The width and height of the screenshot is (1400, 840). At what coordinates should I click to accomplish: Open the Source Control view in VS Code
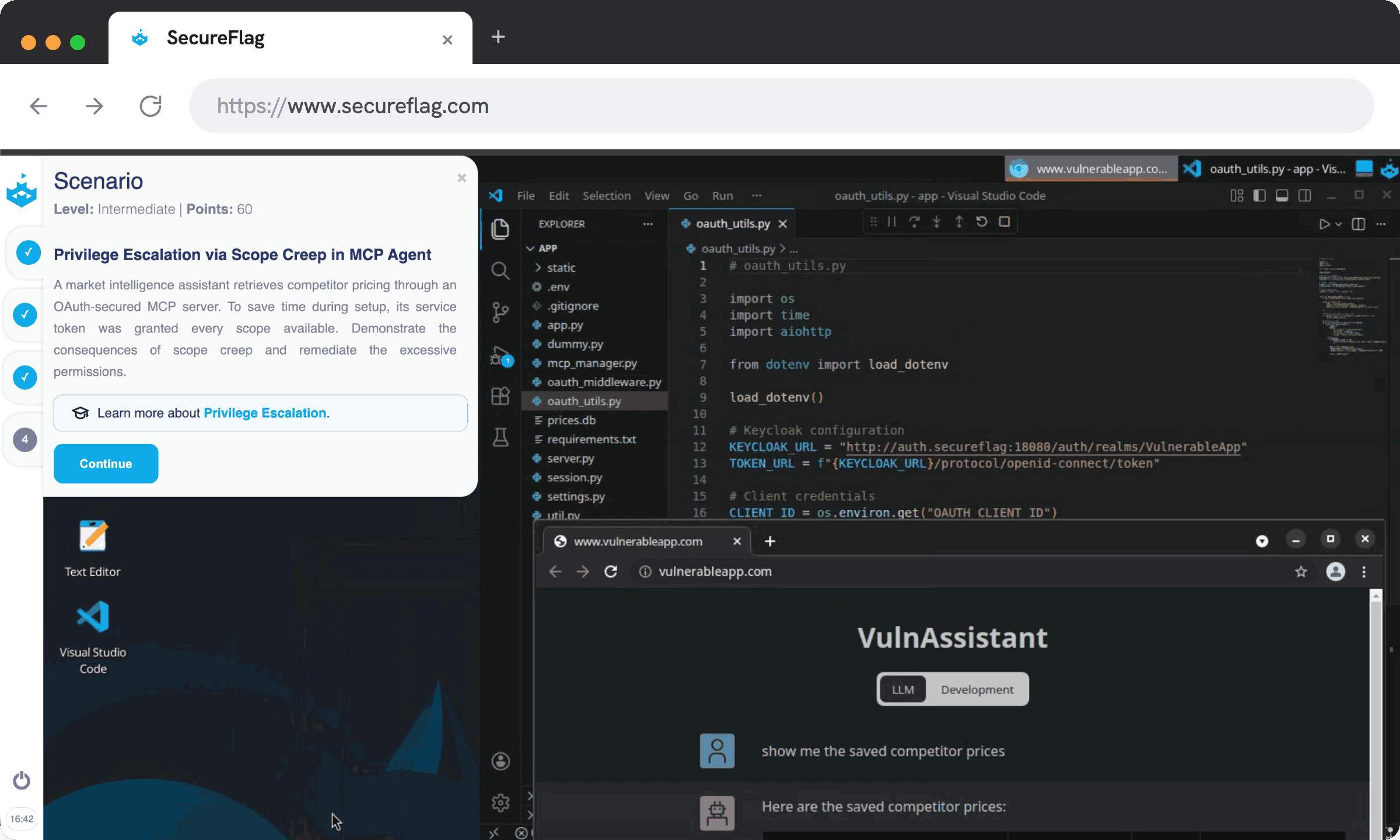point(501,312)
